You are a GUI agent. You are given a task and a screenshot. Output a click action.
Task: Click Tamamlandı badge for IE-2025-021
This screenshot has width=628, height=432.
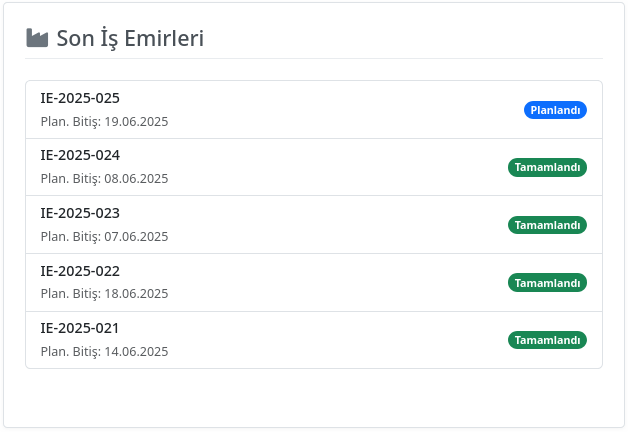pyautogui.click(x=547, y=340)
